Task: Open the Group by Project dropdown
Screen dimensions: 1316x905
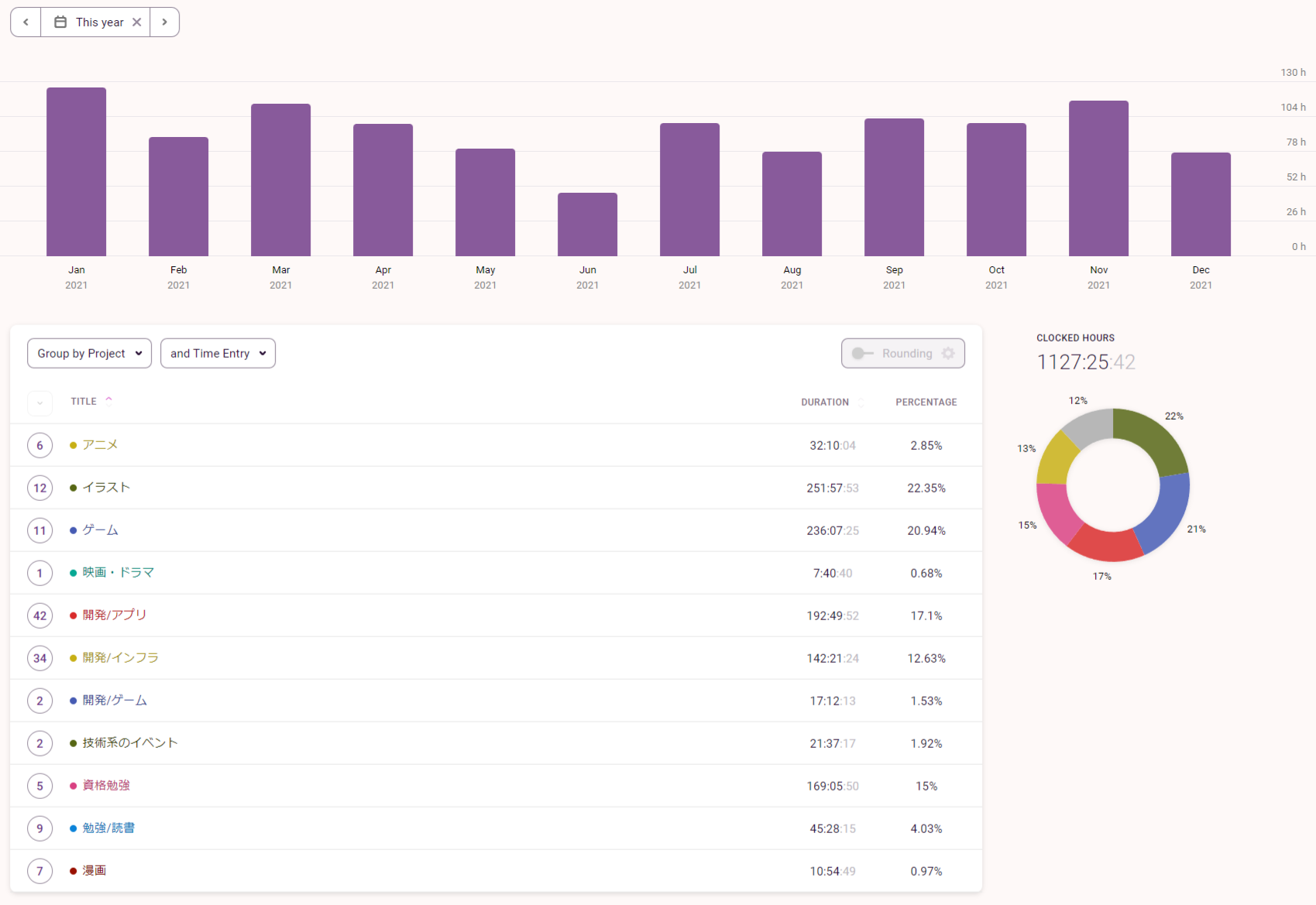Action: tap(90, 353)
